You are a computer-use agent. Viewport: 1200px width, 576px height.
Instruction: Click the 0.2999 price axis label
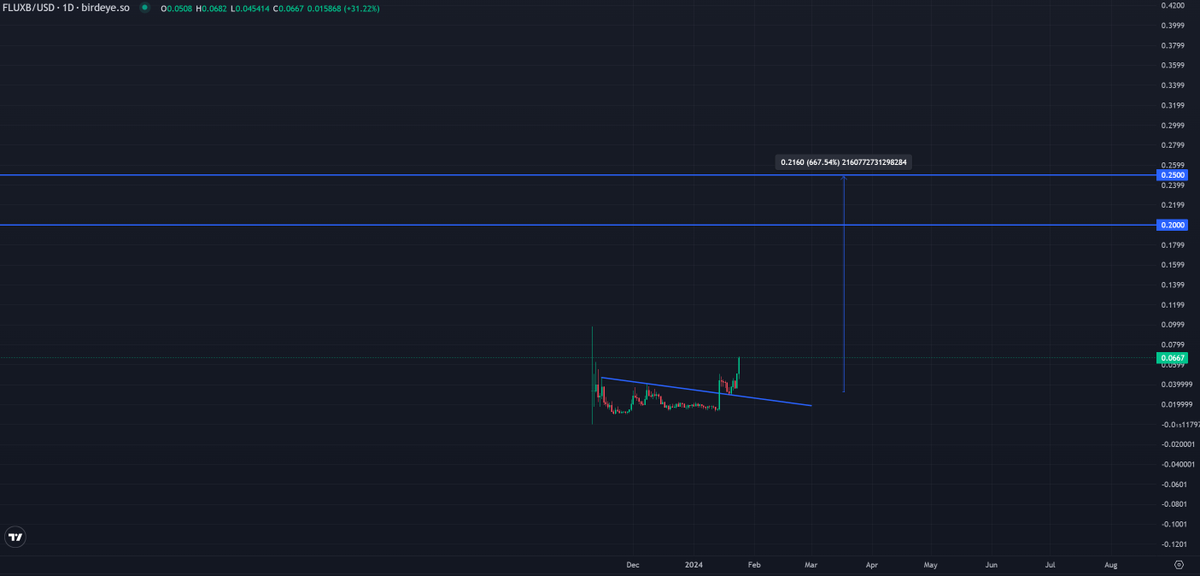(x=1173, y=125)
